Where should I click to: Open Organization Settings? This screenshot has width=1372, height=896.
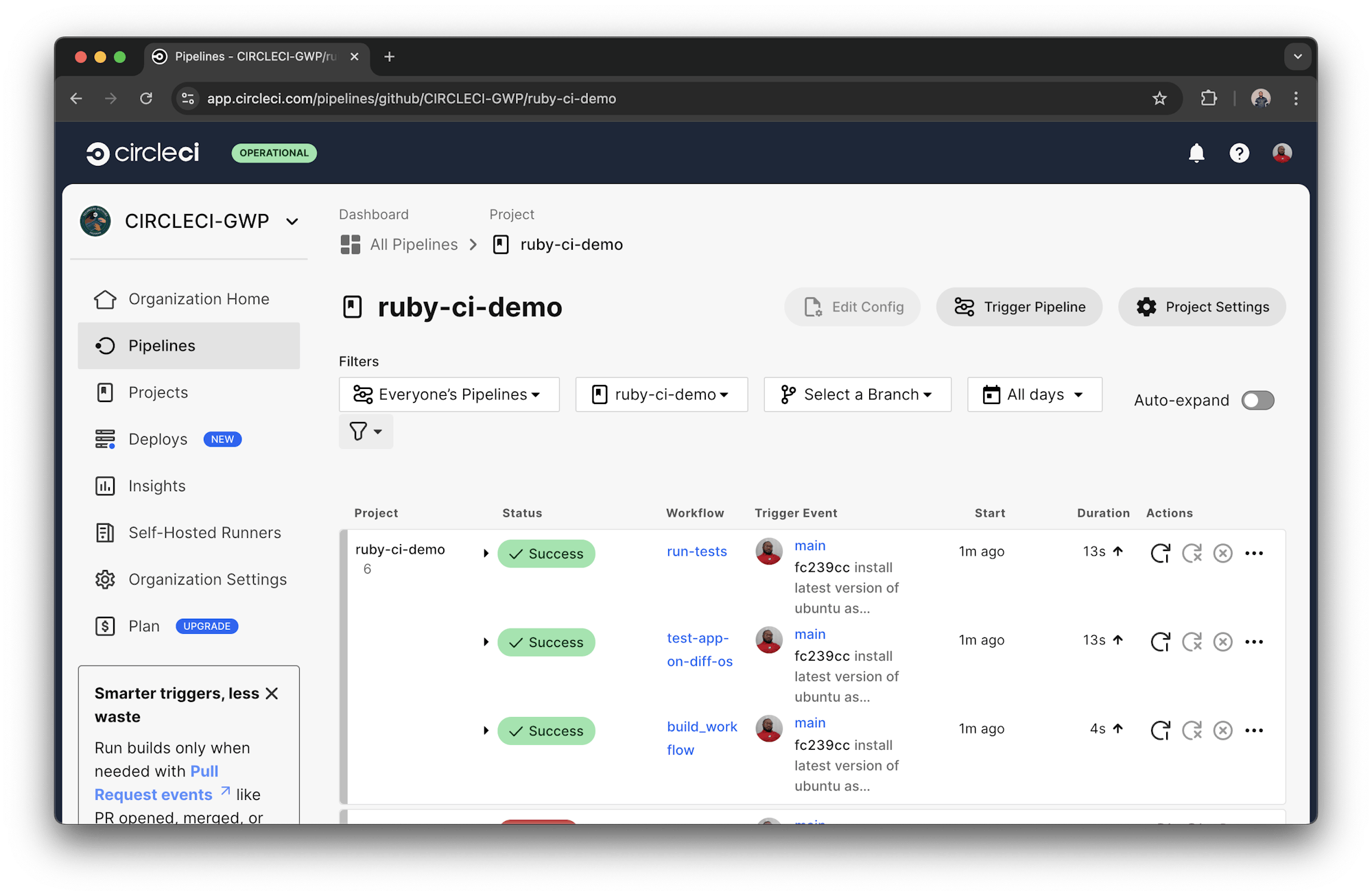coord(207,579)
